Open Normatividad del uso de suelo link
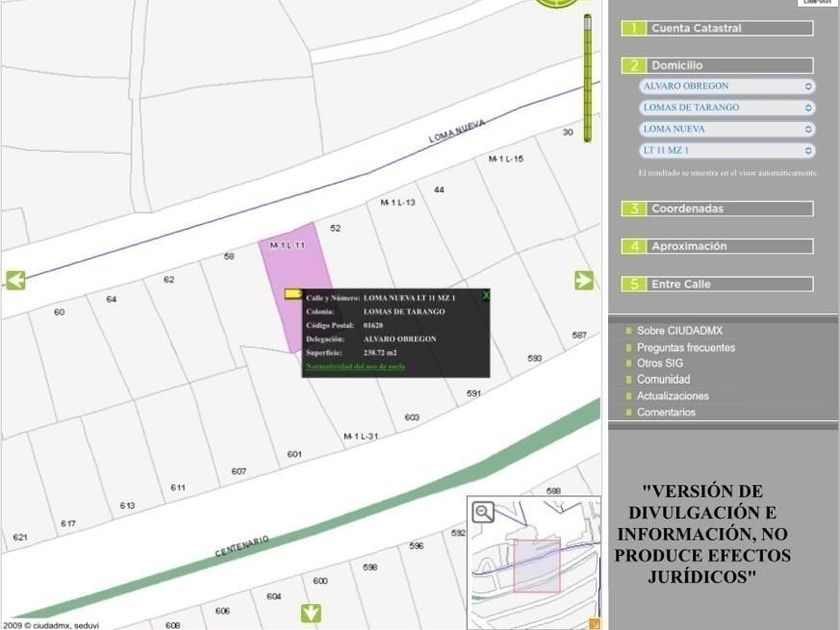Image resolution: width=840 pixels, height=630 pixels. click(355, 367)
